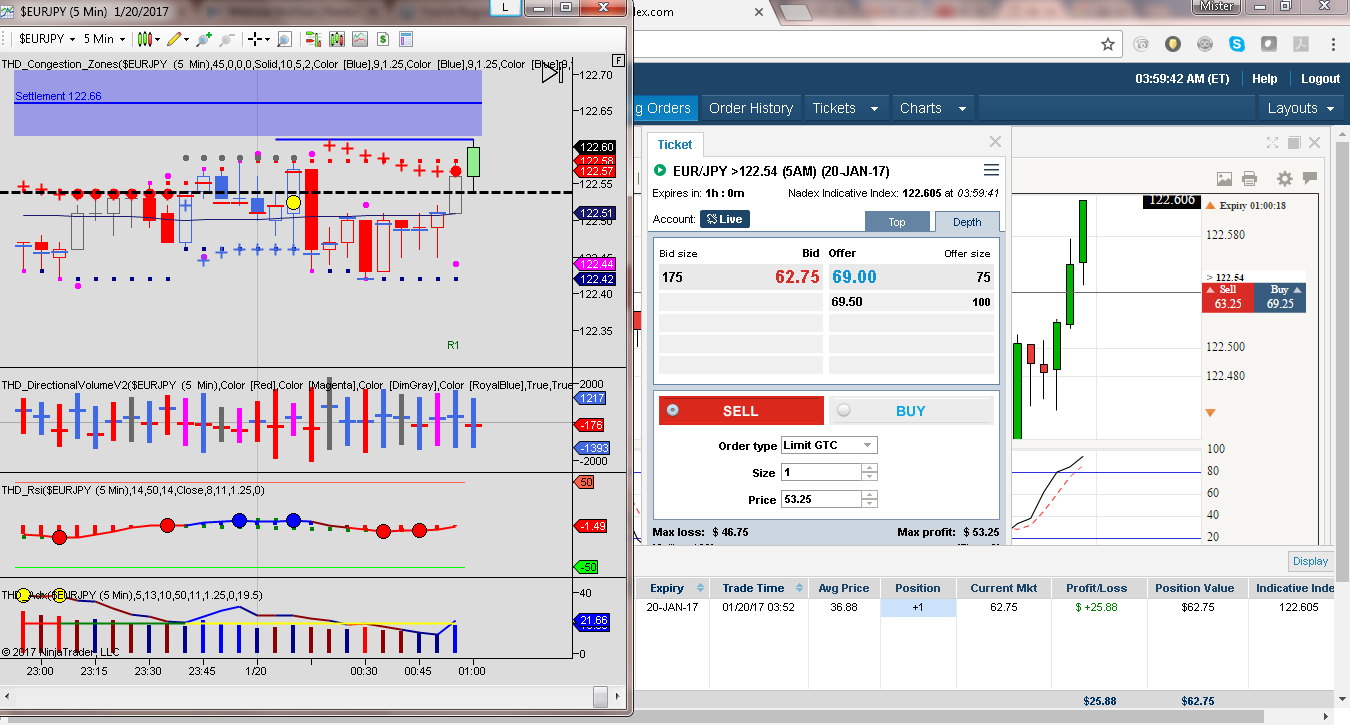Click the zoom out magnifier icon
Viewport: 1350px width, 725px height.
227,39
